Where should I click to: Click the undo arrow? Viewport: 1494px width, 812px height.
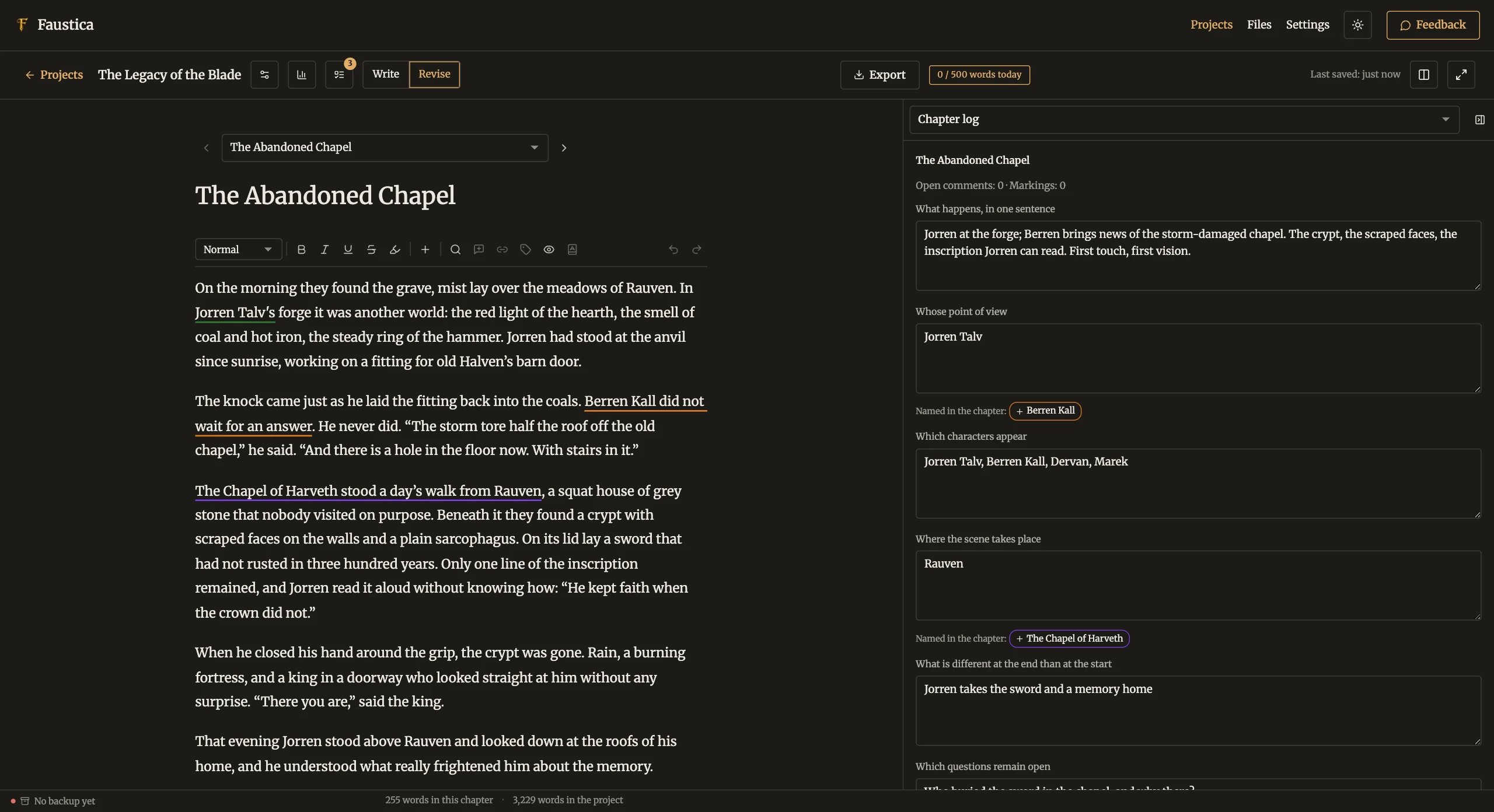click(x=673, y=250)
